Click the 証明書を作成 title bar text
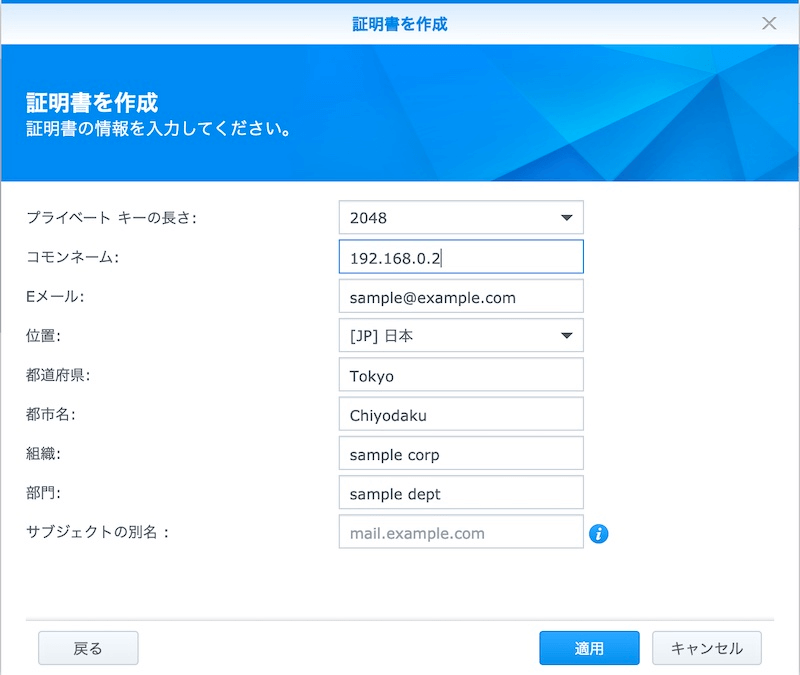Viewport: 800px width, 675px height. 400,23
